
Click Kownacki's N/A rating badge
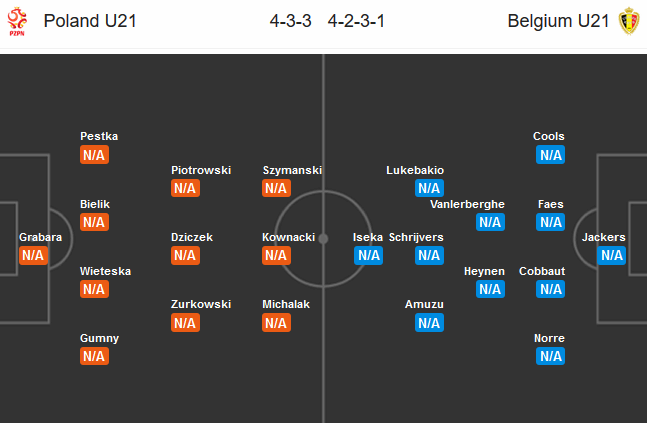(276, 255)
